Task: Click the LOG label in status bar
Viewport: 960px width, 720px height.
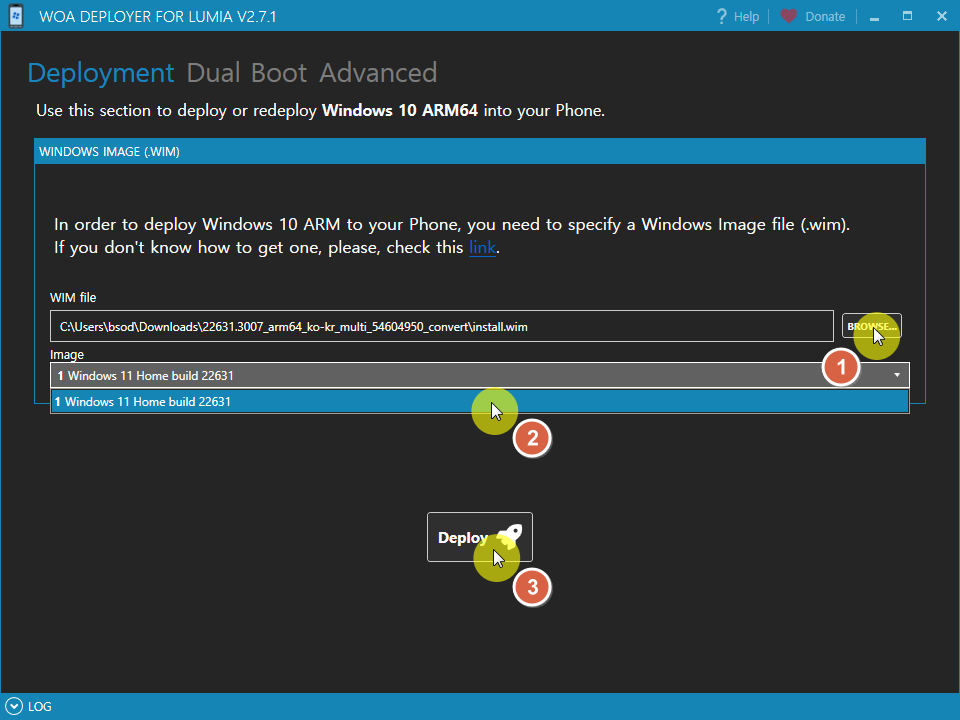Action: (x=40, y=707)
